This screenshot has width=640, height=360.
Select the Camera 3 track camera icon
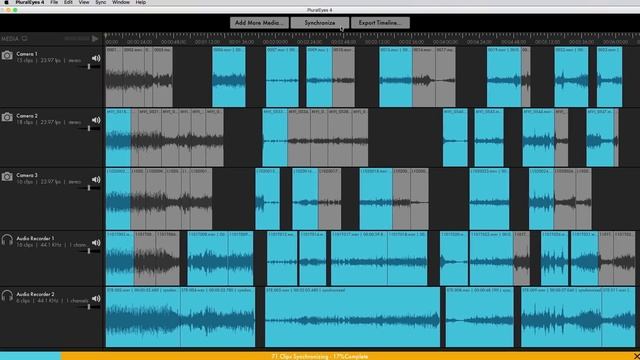point(7,177)
